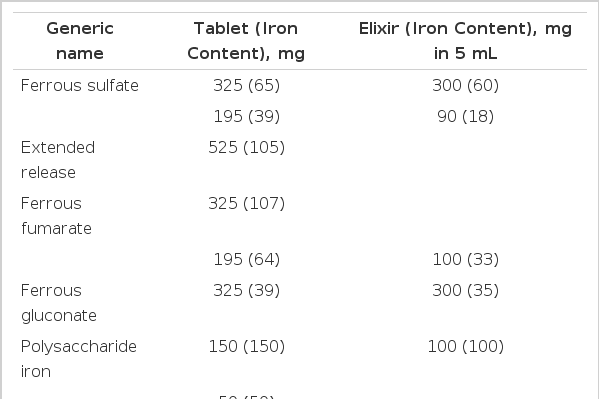Select the Ferrous gluconate row label
Image resolution: width=599 pixels, height=399 pixels.
tap(58, 303)
